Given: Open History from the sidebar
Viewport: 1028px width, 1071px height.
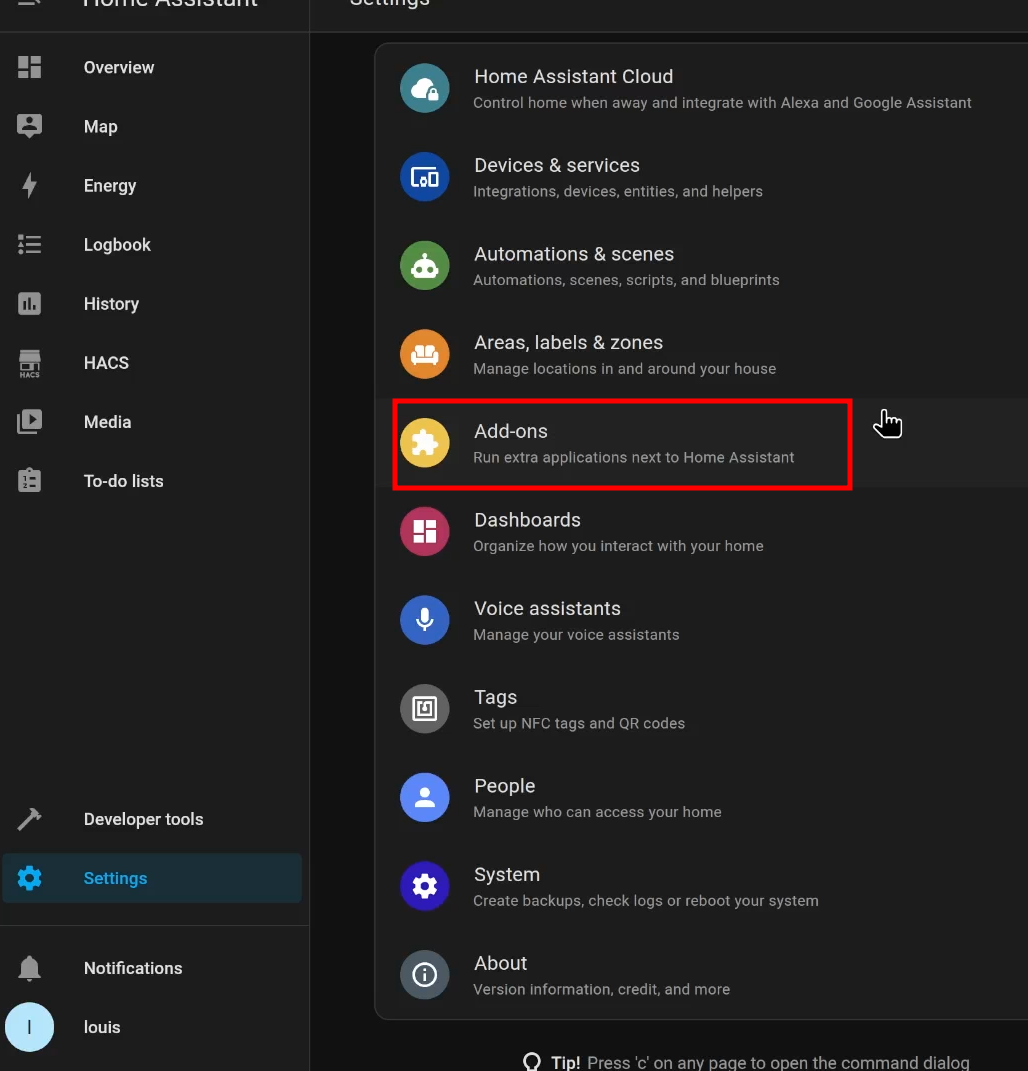Looking at the screenshot, I should tap(111, 304).
